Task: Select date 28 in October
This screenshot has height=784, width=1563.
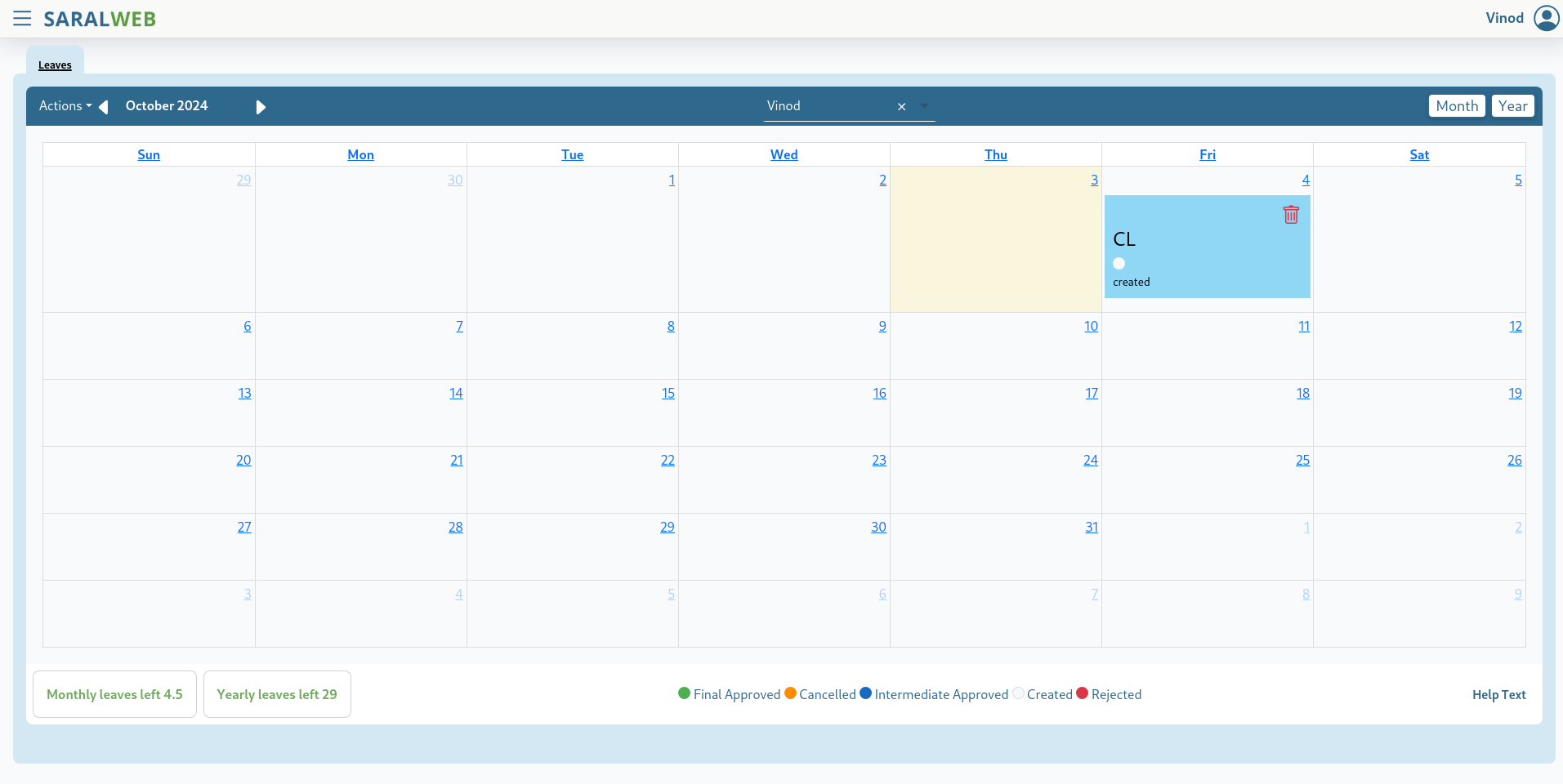Action: pos(456,527)
